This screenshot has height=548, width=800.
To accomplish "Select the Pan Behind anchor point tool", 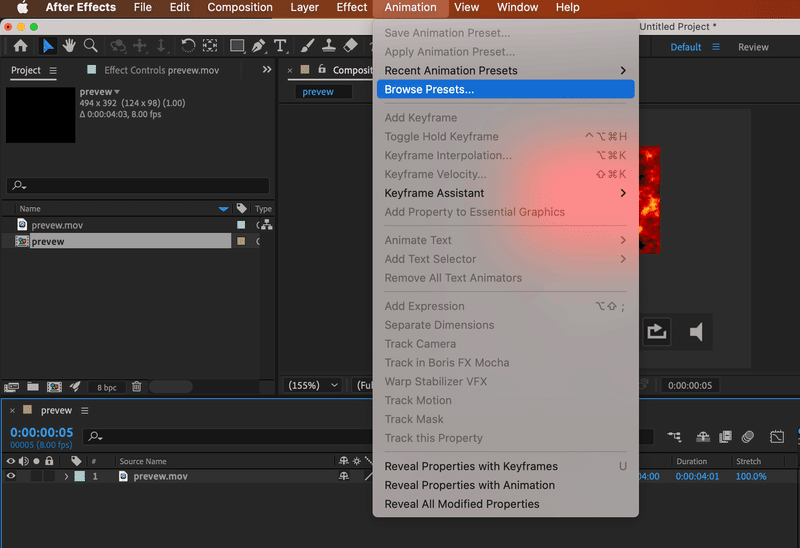I will pos(210,46).
